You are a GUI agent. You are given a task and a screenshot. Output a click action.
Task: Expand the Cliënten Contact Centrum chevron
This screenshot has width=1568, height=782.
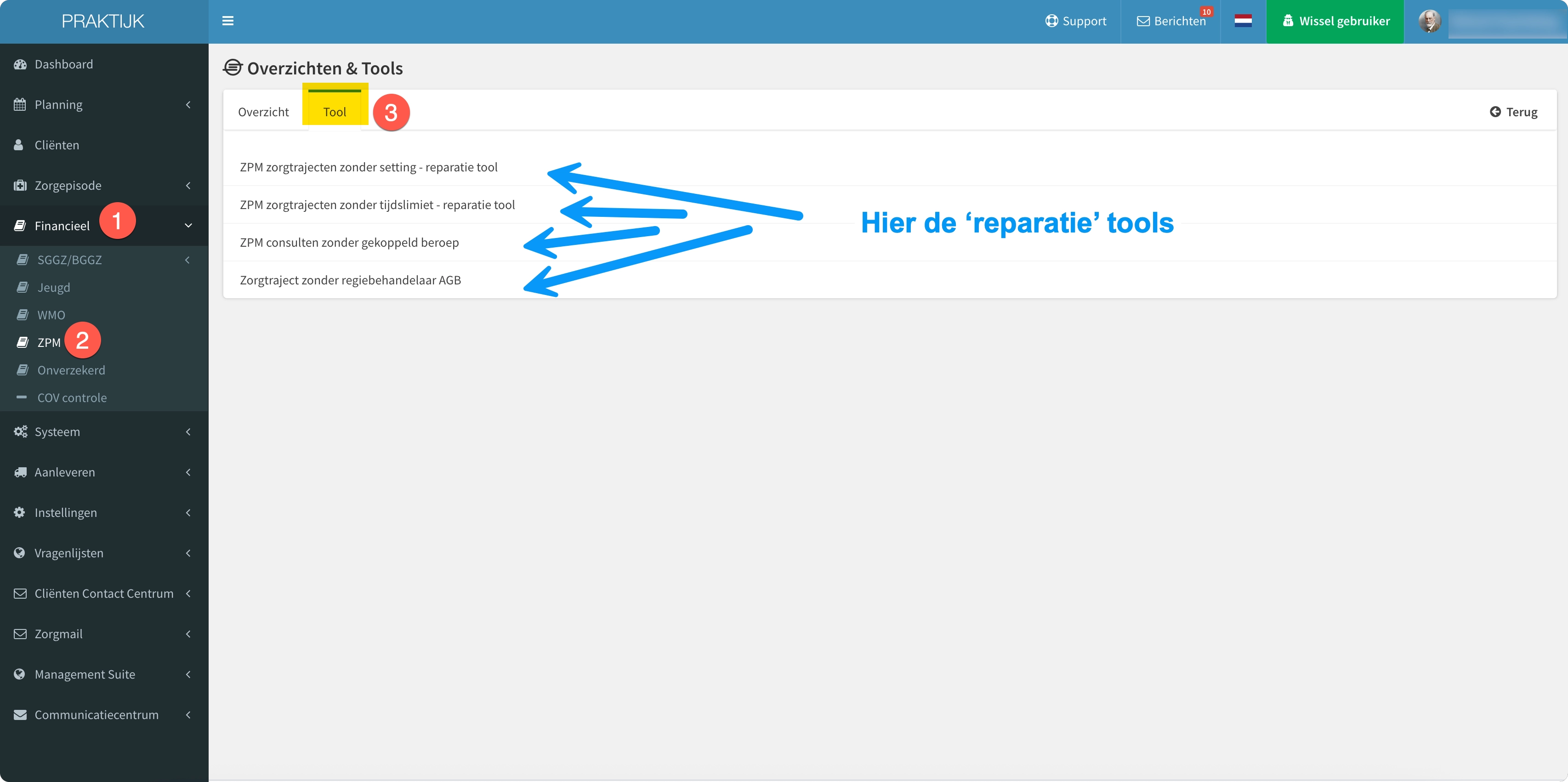188,593
